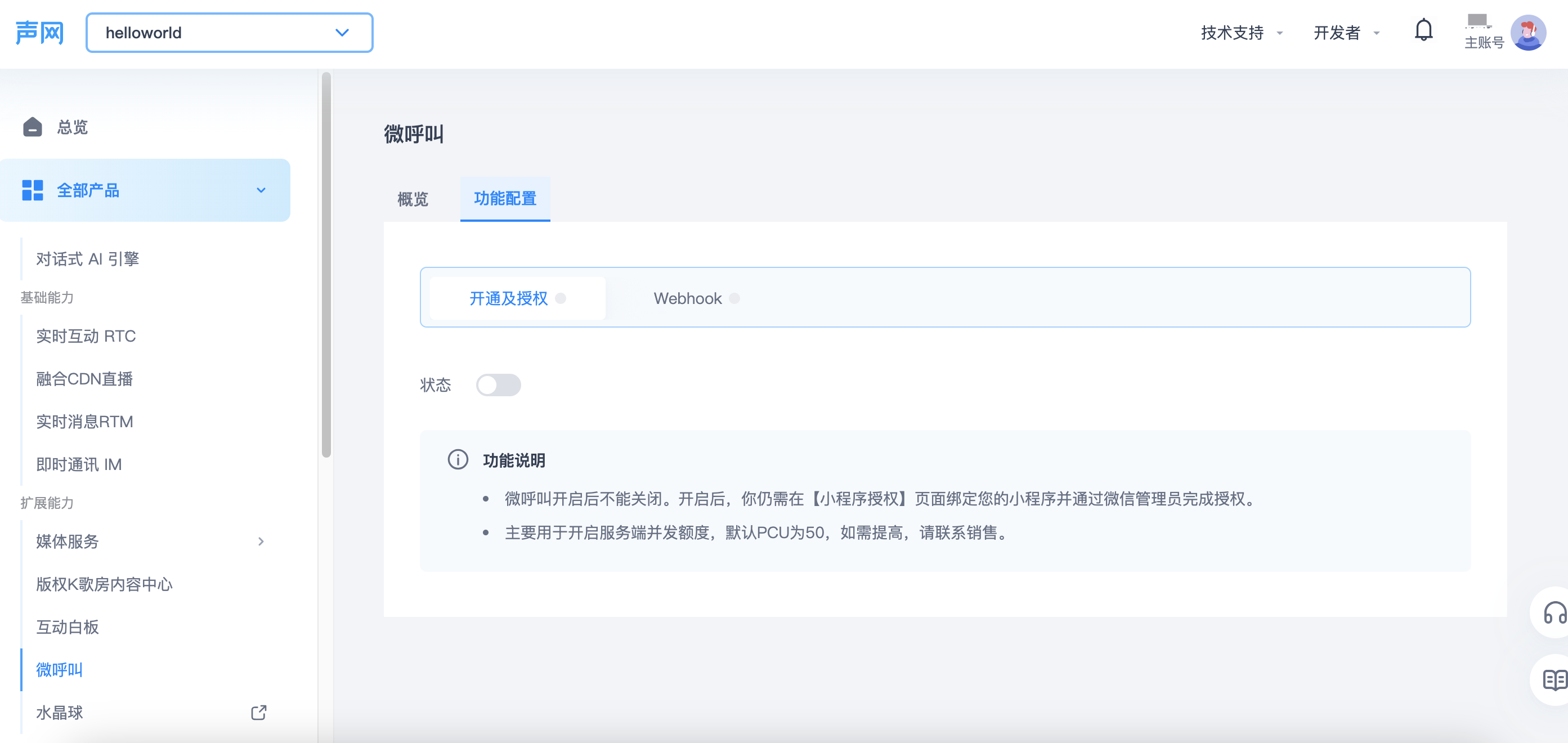Select the Webhook section

point(687,299)
